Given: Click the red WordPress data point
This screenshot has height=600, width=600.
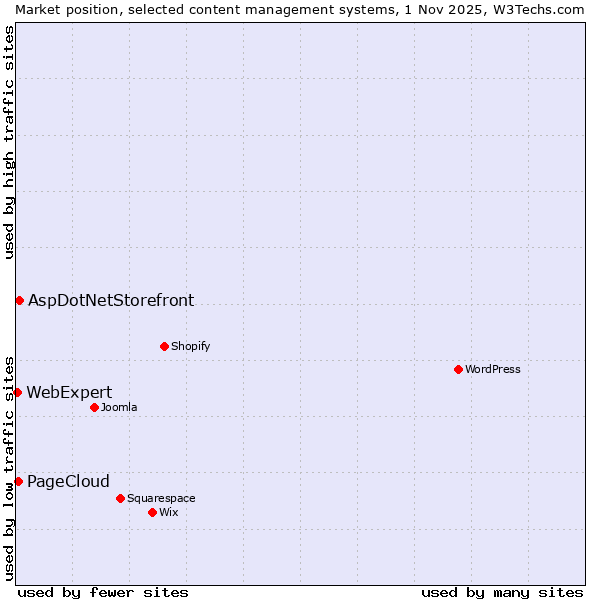Looking at the screenshot, I should 458,369.
